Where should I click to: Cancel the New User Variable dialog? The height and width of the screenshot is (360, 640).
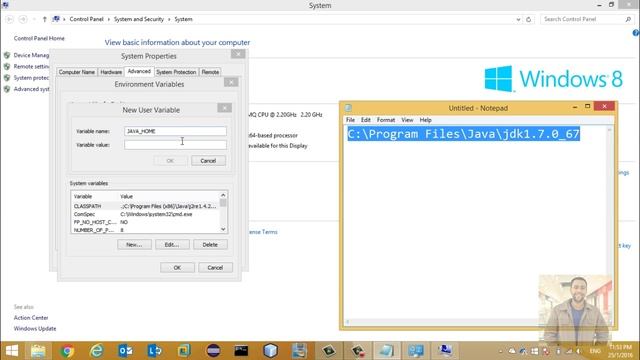click(208, 161)
